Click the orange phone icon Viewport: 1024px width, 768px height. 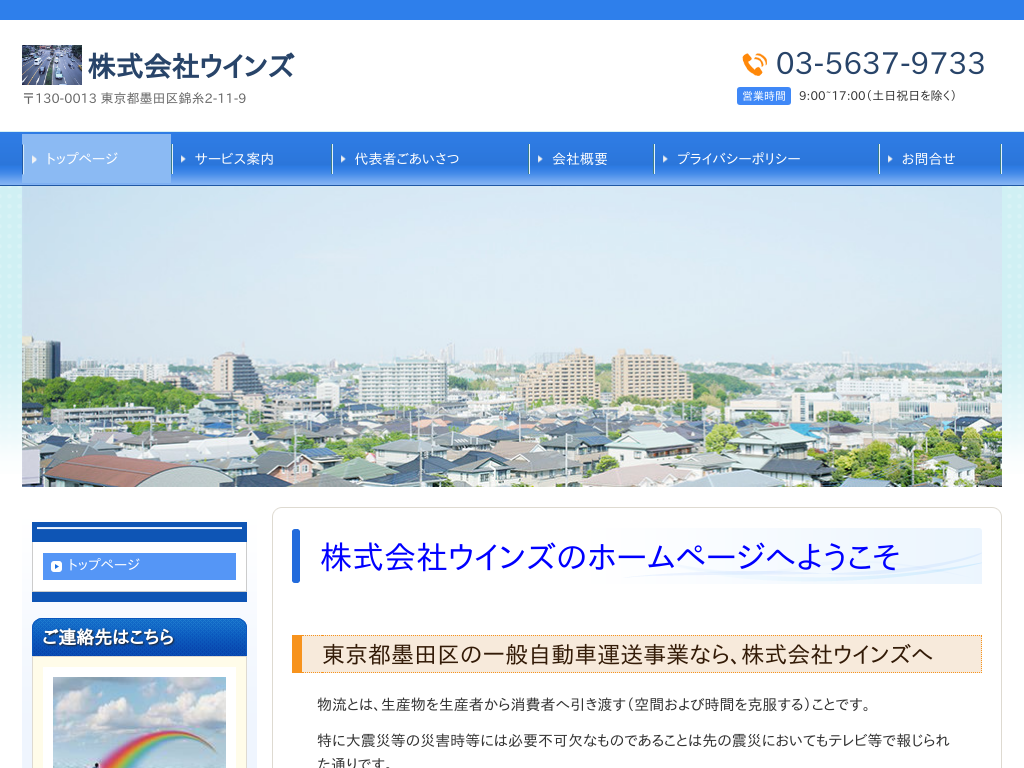[x=754, y=65]
